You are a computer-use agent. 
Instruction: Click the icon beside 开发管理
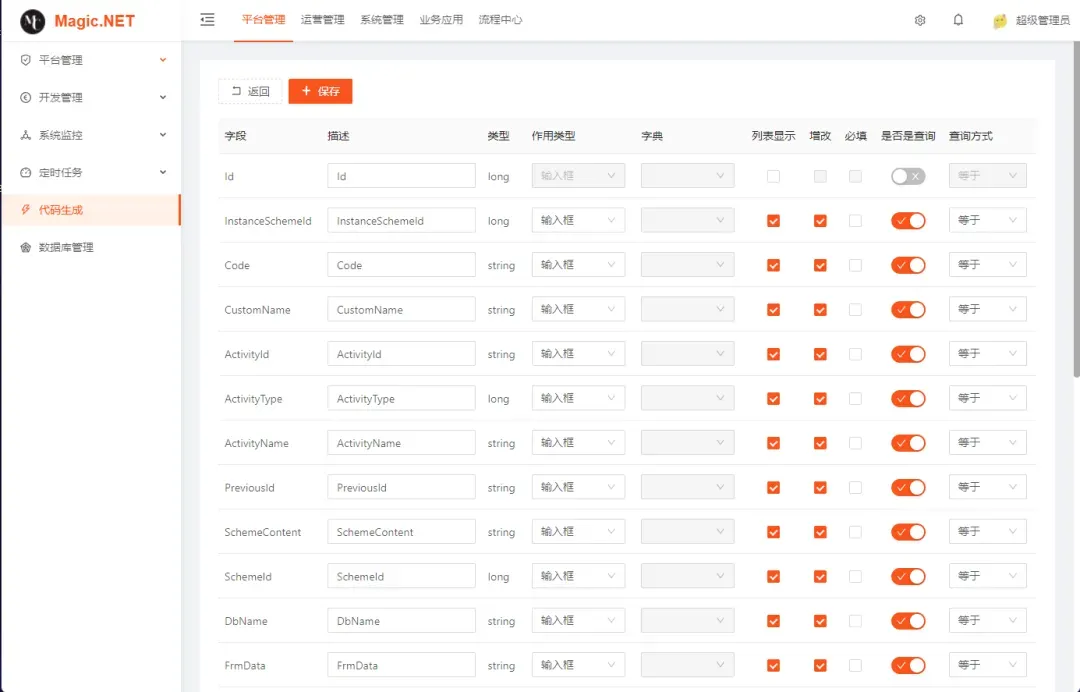point(25,97)
